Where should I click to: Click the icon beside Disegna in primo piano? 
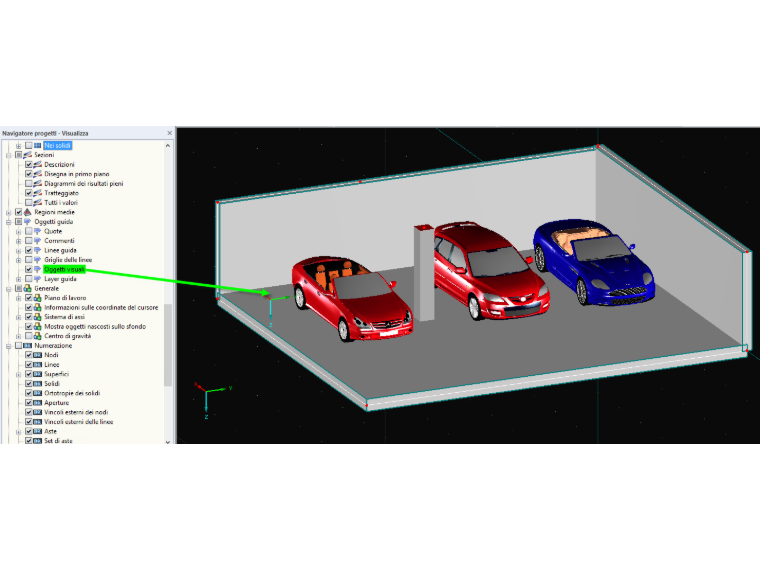(37, 174)
